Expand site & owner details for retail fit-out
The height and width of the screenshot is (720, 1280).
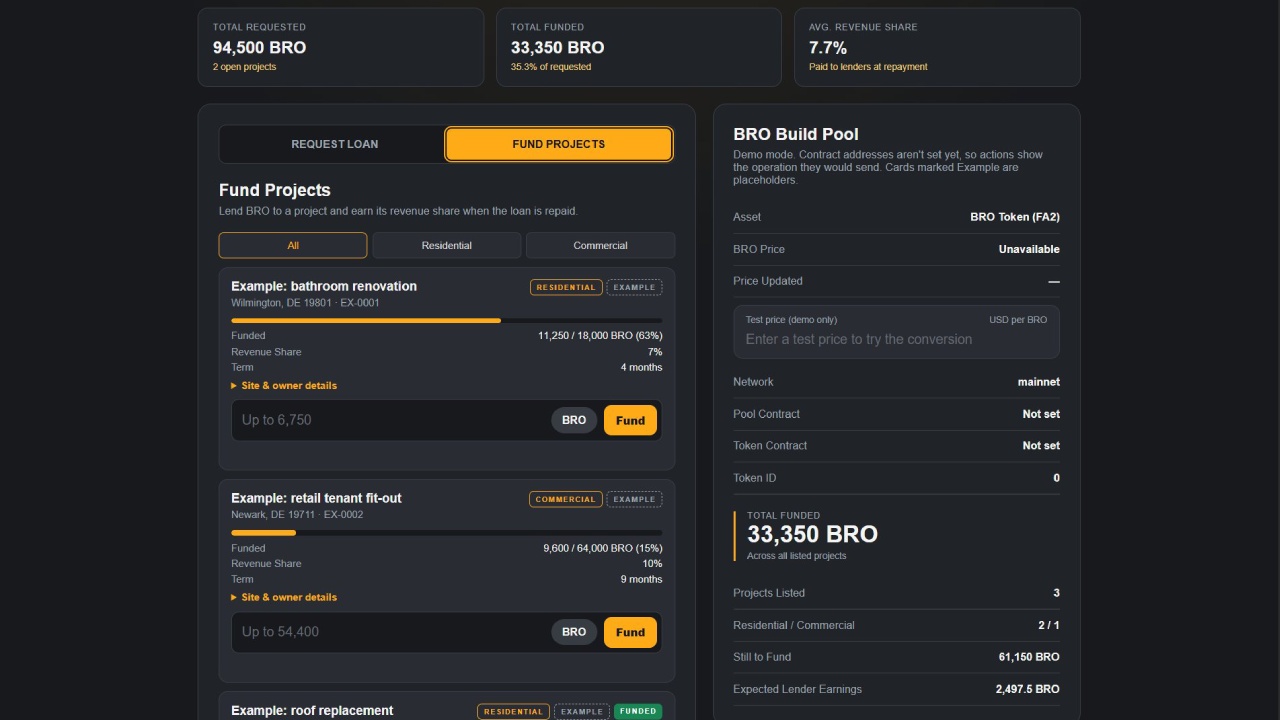284,597
